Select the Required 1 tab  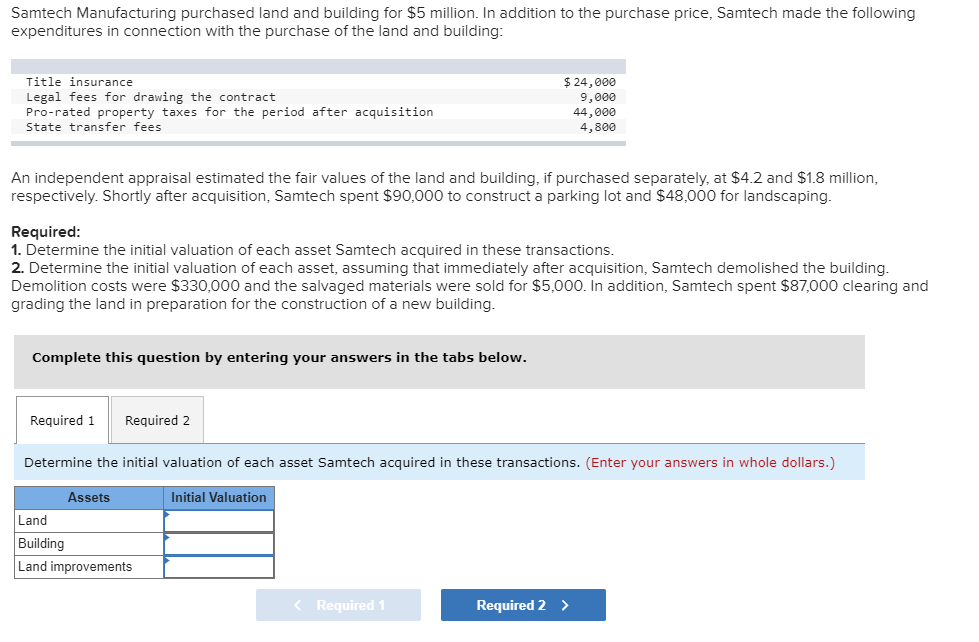pos(61,420)
